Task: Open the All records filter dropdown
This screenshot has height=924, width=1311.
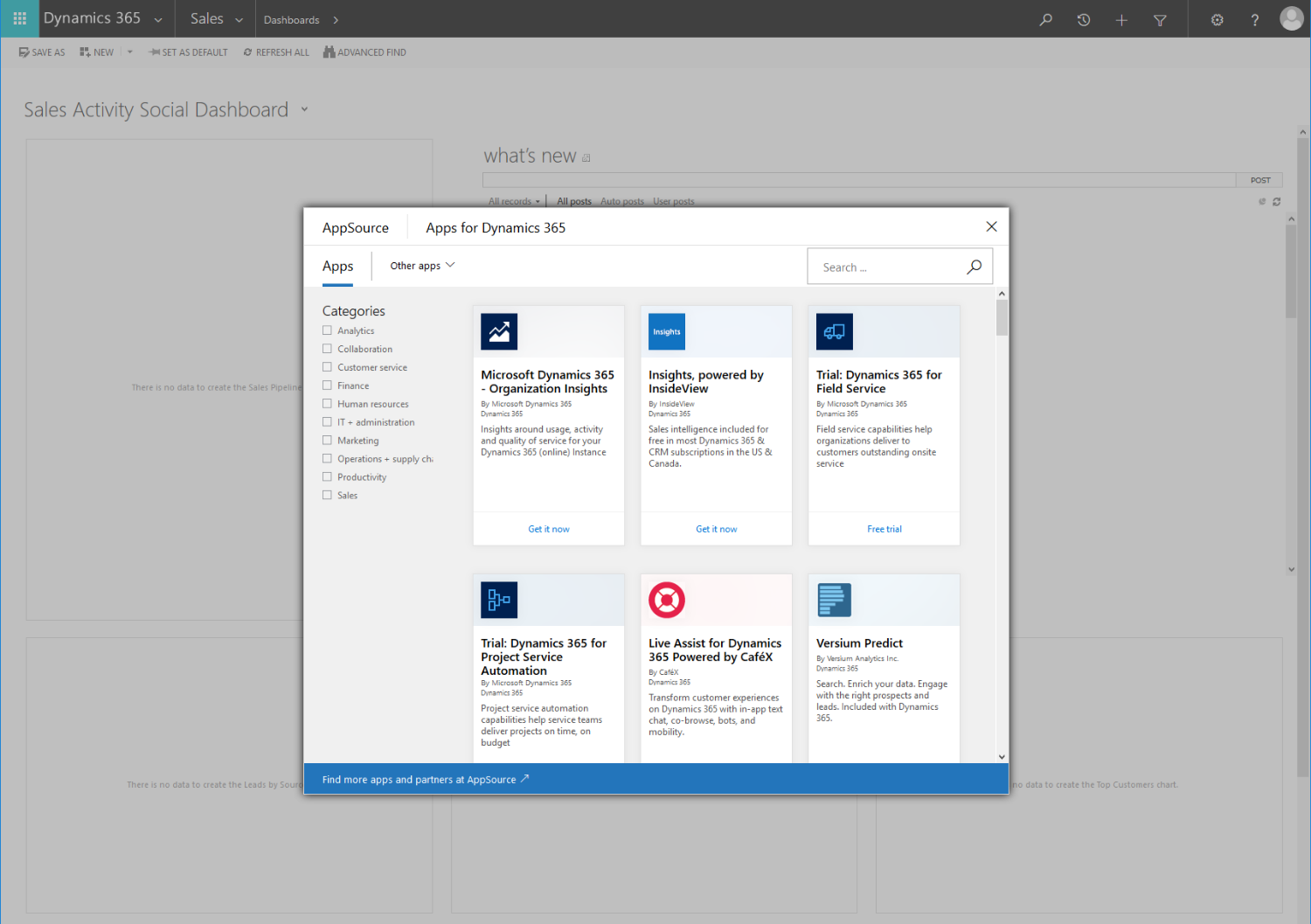Action: [x=514, y=202]
